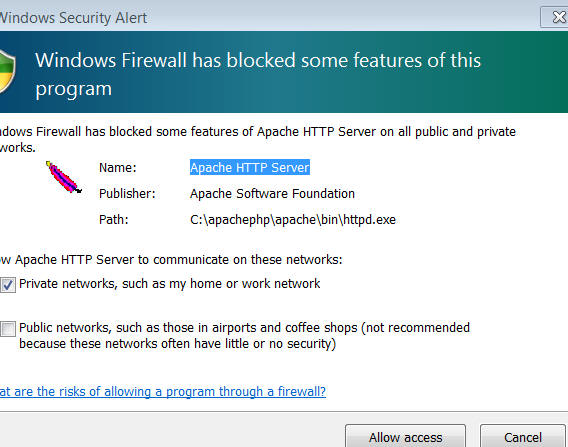Select the highlighted Apache HTTP Server name

click(x=250, y=167)
